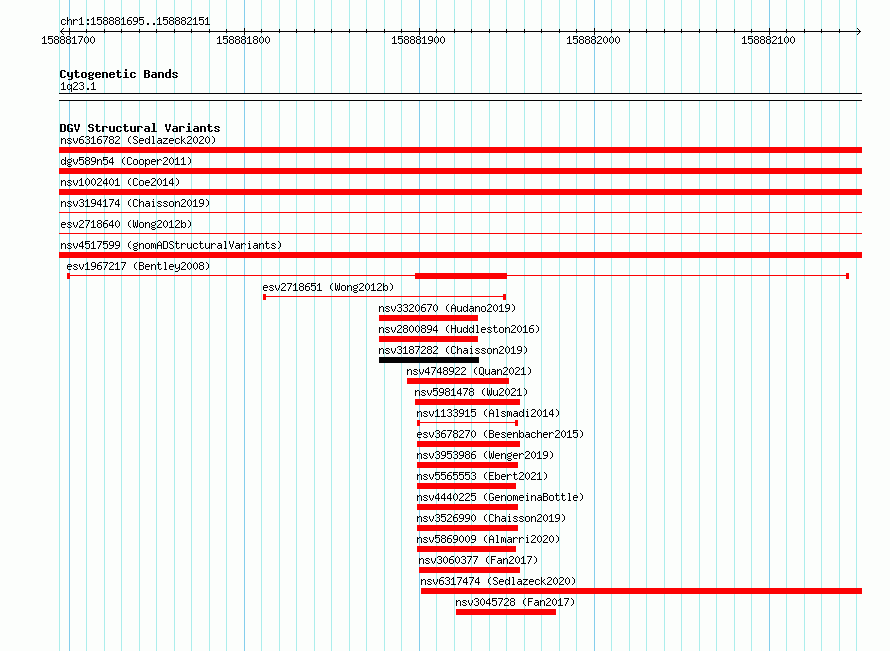Open the dgv589n54 (Cooper2011) variant
Image resolution: width=890 pixels, height=651 pixels.
(126, 161)
